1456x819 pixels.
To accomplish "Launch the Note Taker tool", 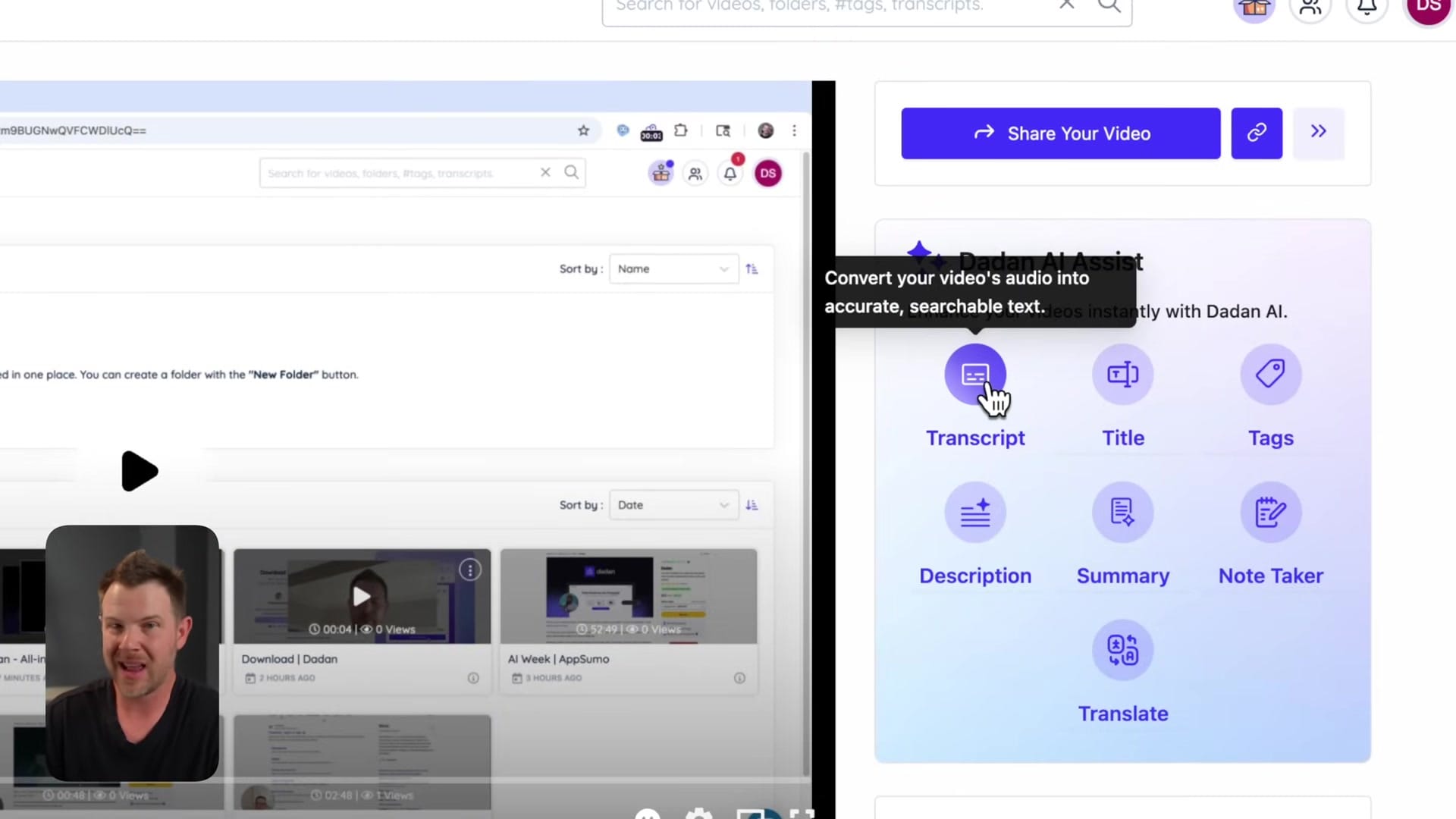I will (x=1271, y=513).
